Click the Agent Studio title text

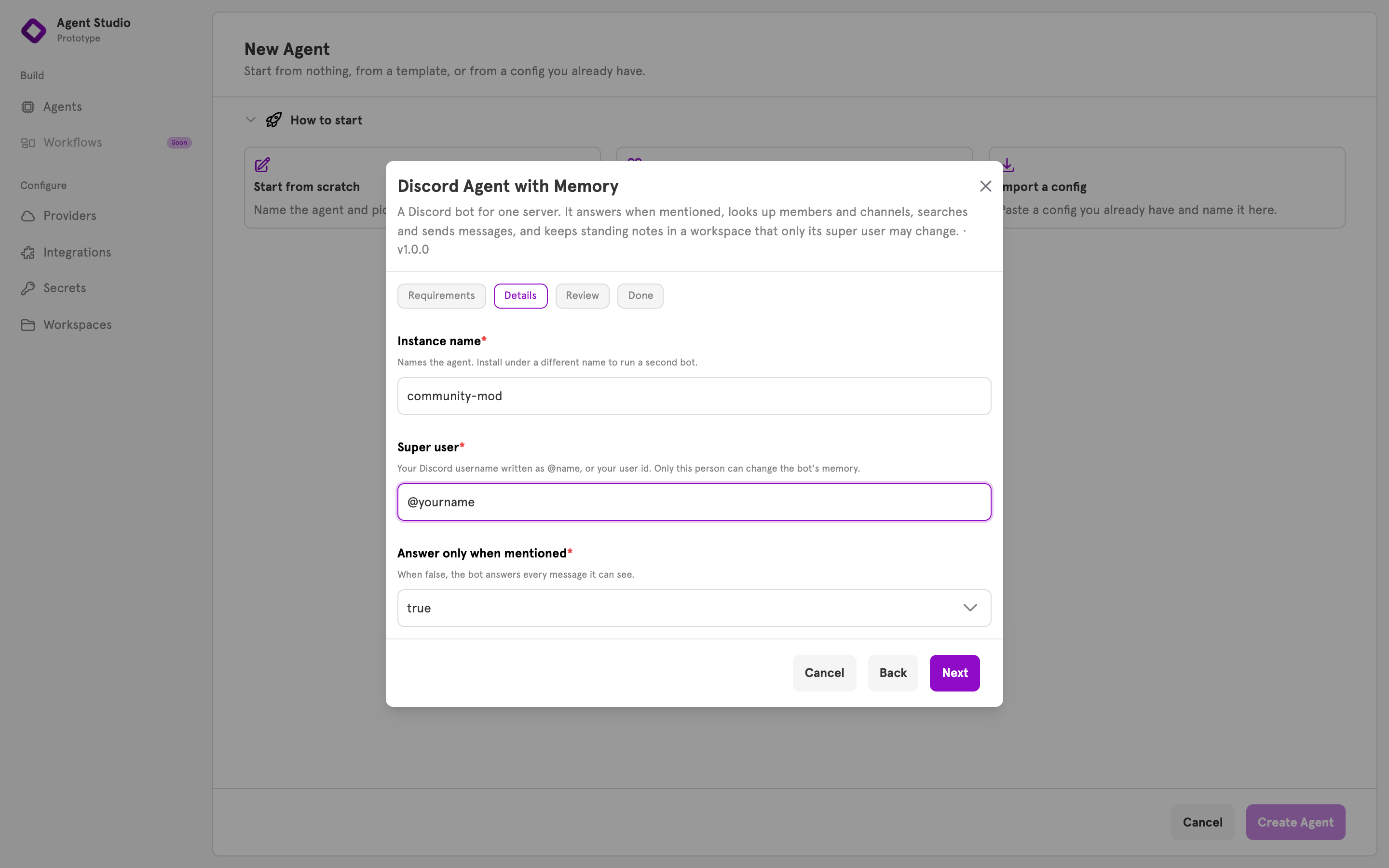click(94, 23)
